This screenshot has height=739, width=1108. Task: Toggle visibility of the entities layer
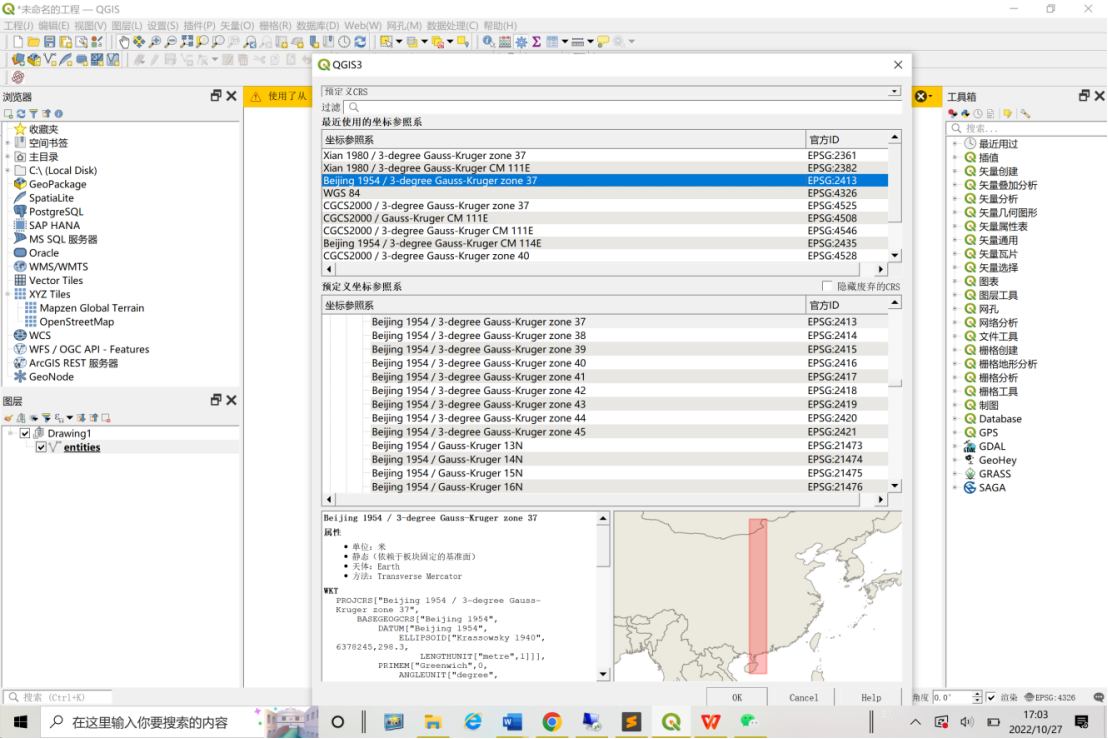[x=41, y=448]
